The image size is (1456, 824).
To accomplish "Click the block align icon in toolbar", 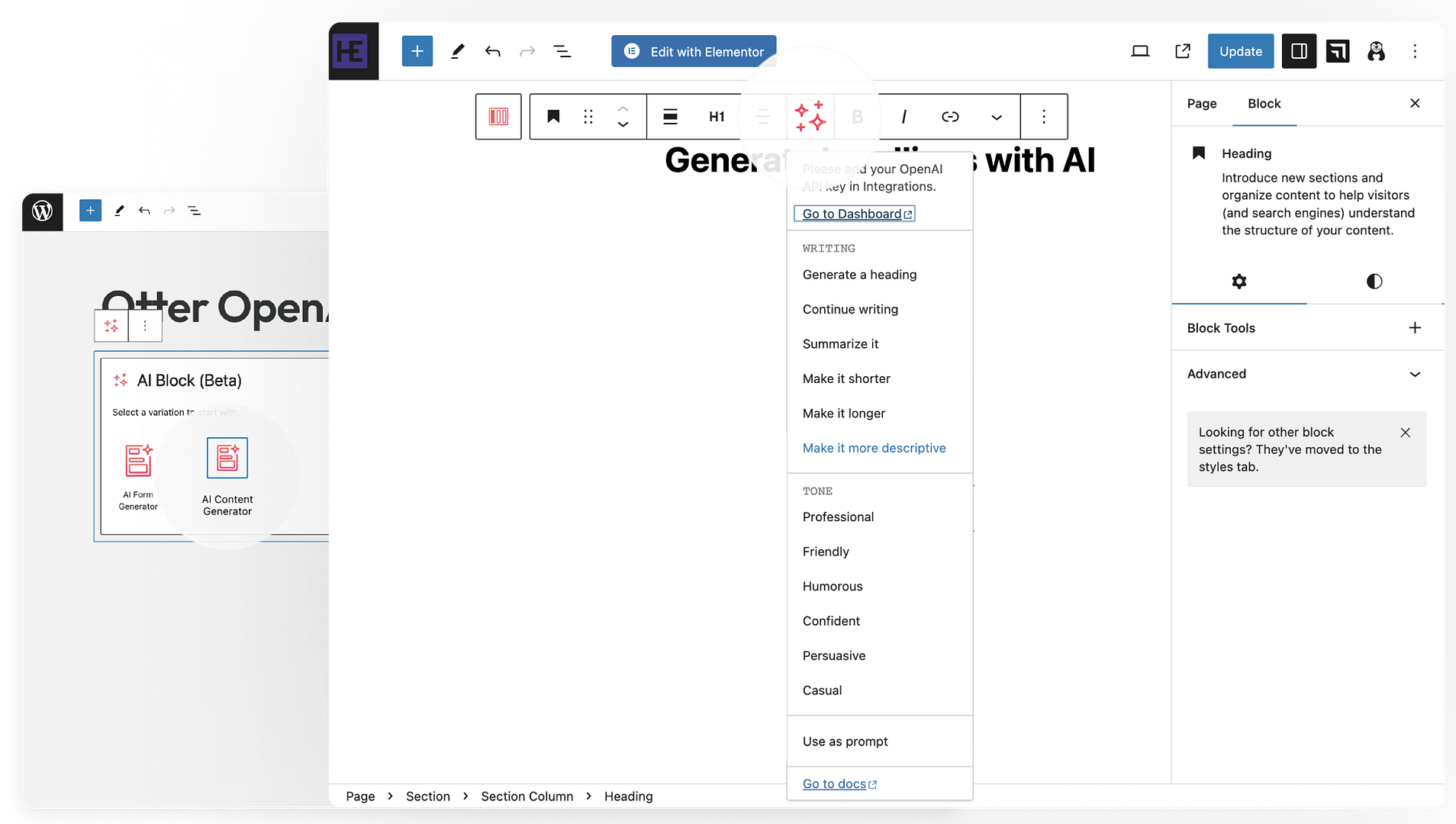I will tap(670, 117).
